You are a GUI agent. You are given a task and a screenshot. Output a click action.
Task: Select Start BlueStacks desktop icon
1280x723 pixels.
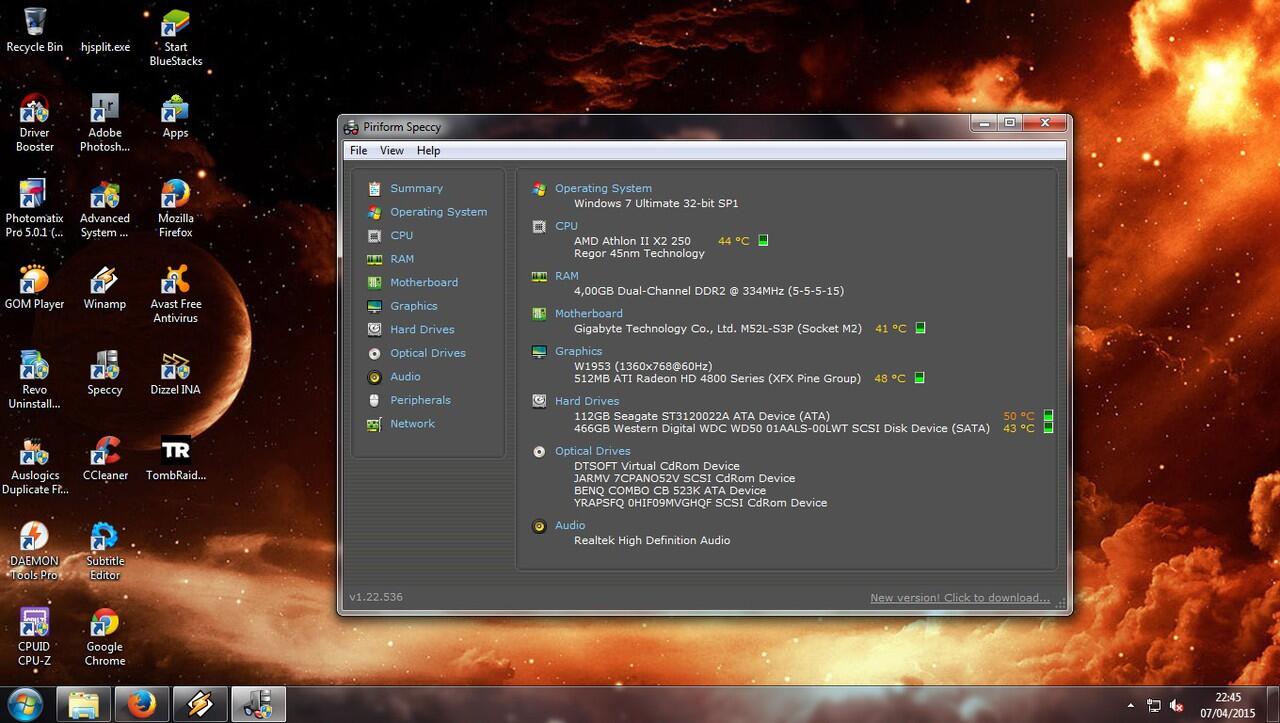[x=176, y=37]
